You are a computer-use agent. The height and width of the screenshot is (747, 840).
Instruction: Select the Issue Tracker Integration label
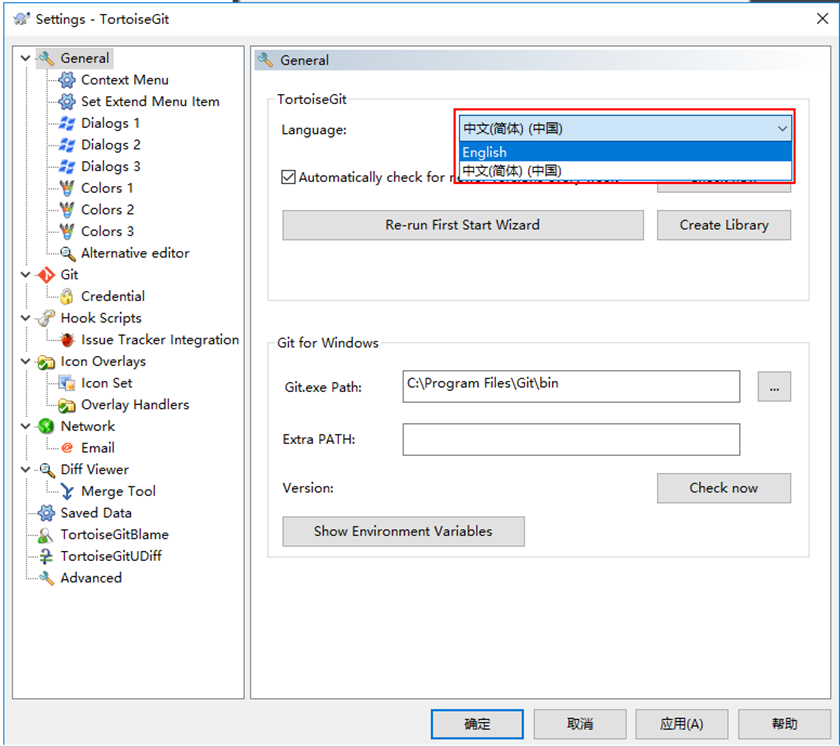[160, 340]
